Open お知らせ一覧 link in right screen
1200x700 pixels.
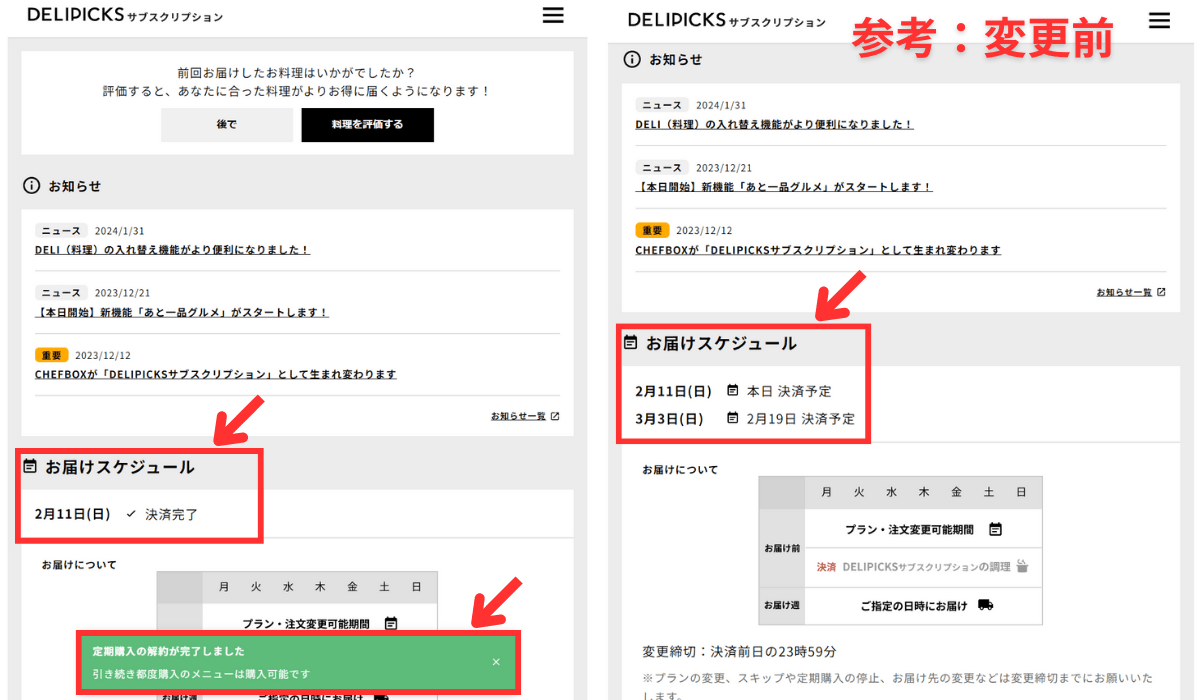(1124, 292)
